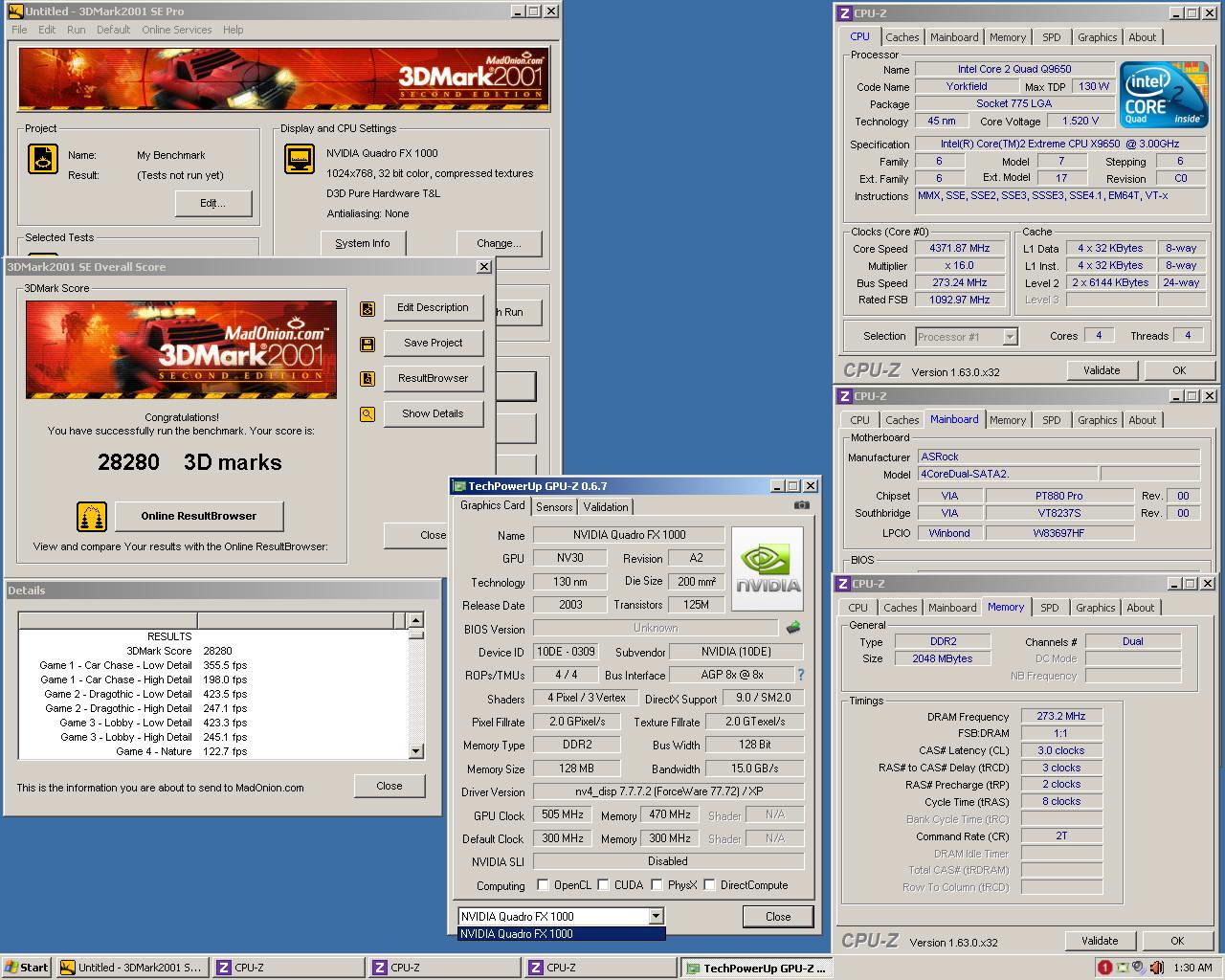Click results list scroll down arrow
The image size is (1225, 980).
[415, 751]
